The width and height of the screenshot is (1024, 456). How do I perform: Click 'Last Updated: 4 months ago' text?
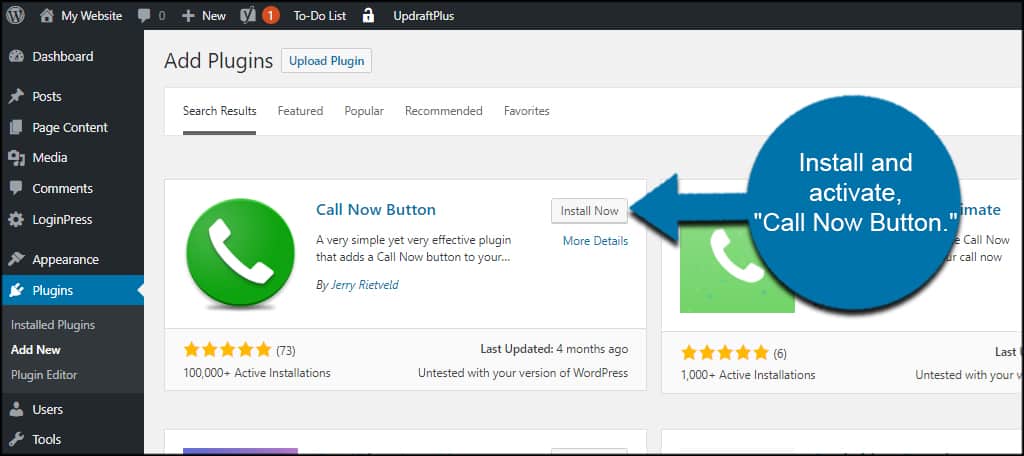(x=554, y=349)
